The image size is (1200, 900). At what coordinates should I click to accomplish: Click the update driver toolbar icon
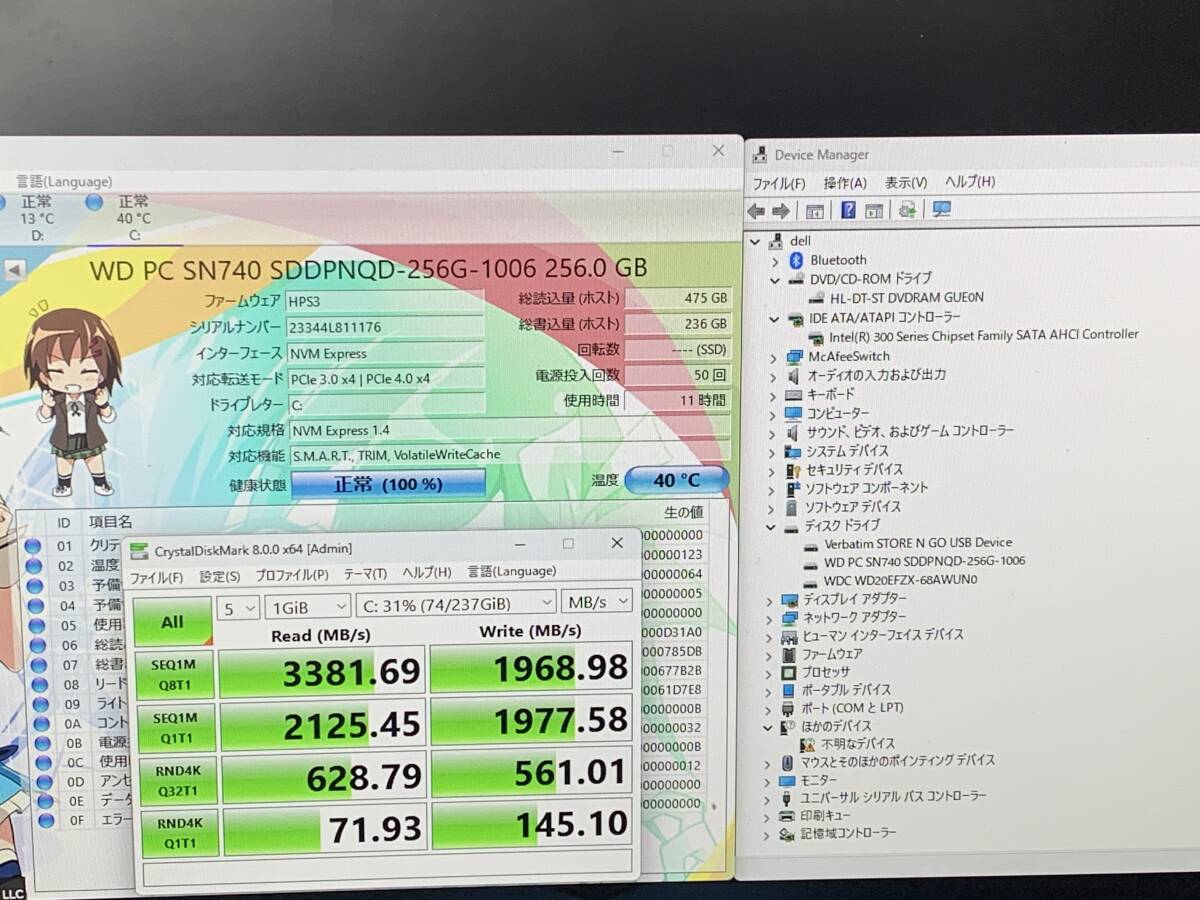click(908, 209)
